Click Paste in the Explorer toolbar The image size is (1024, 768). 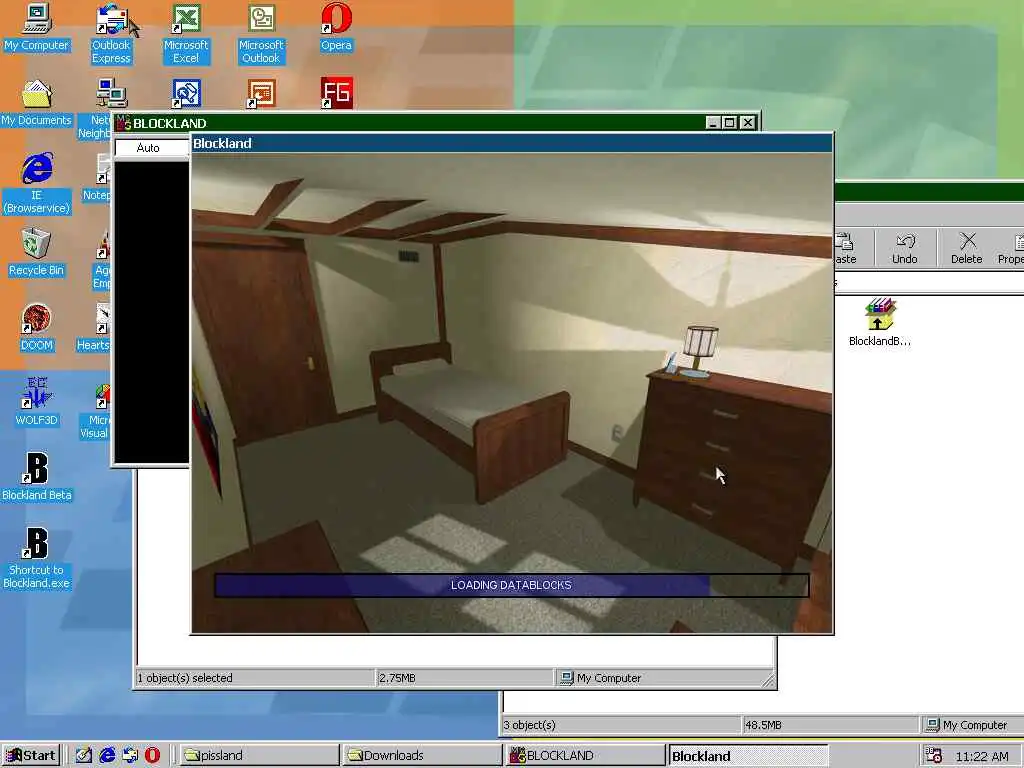845,248
